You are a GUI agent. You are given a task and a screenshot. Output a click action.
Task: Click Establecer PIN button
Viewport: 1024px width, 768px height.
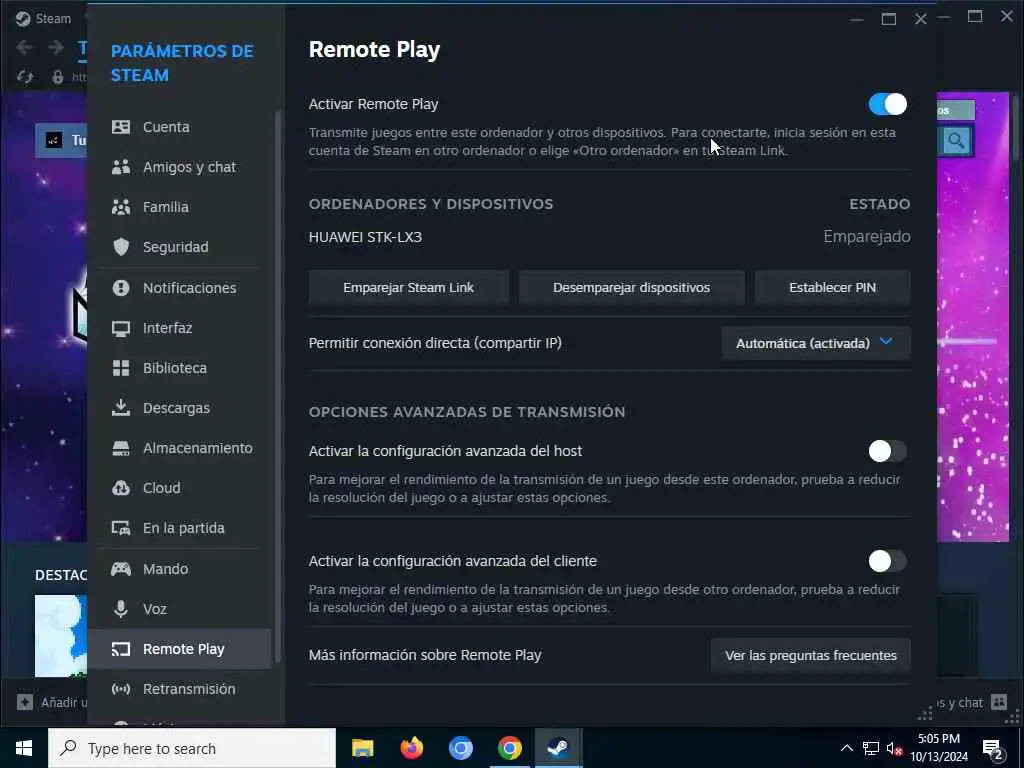(833, 287)
